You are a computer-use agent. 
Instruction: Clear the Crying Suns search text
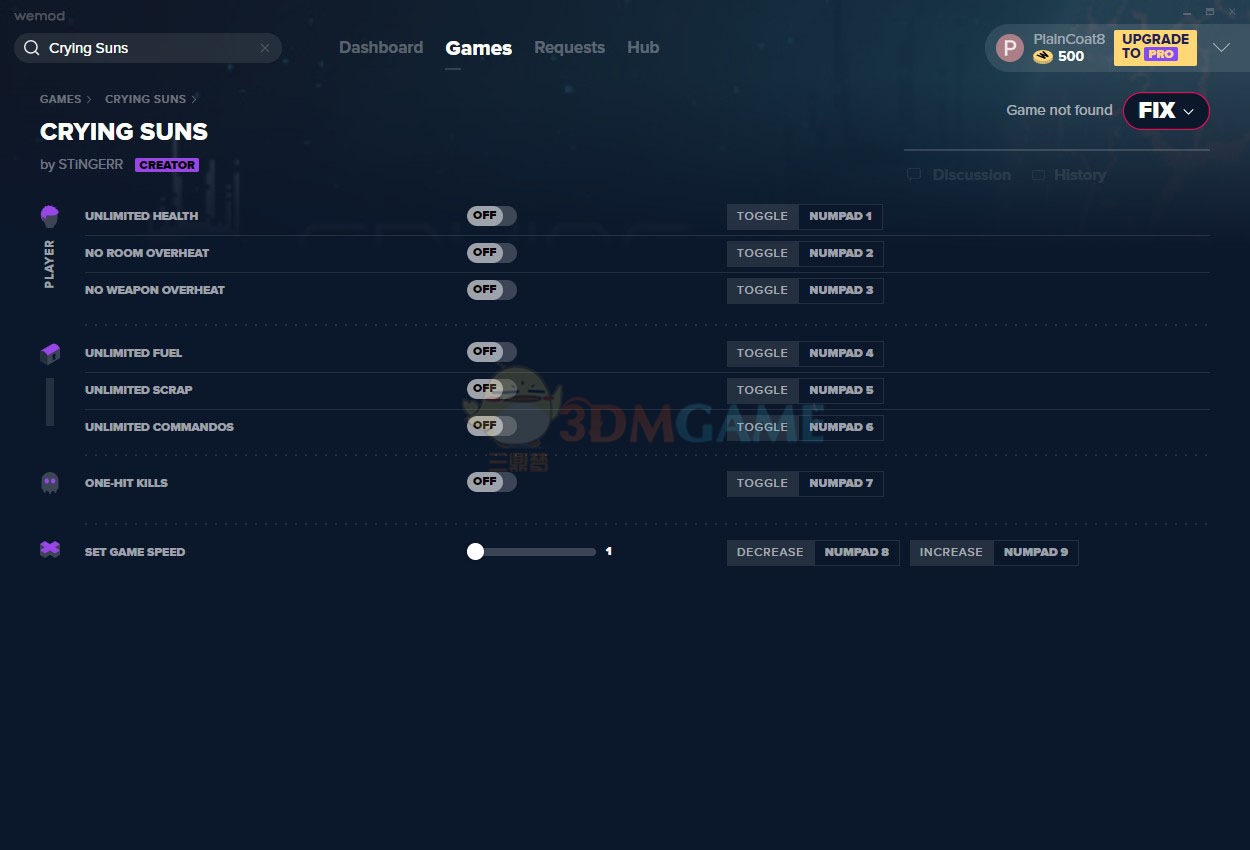[265, 48]
